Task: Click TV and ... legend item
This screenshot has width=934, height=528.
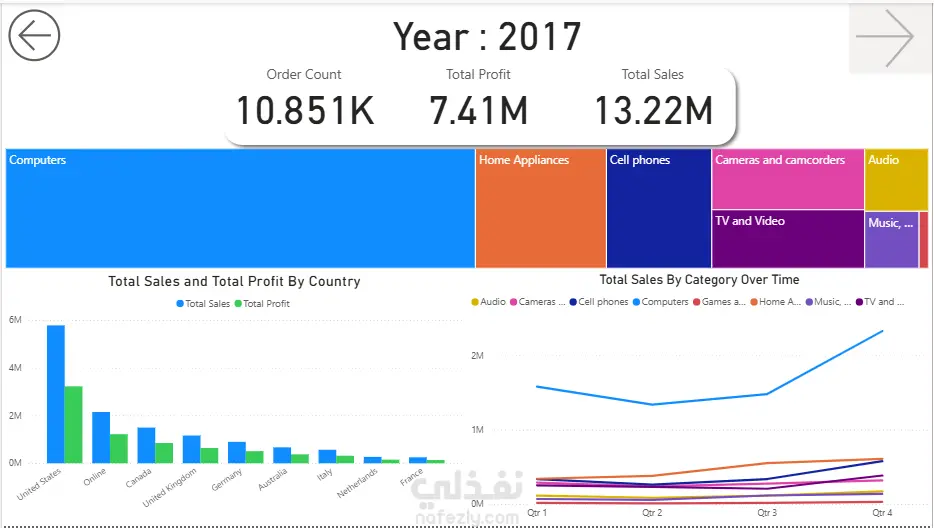Action: (x=880, y=302)
